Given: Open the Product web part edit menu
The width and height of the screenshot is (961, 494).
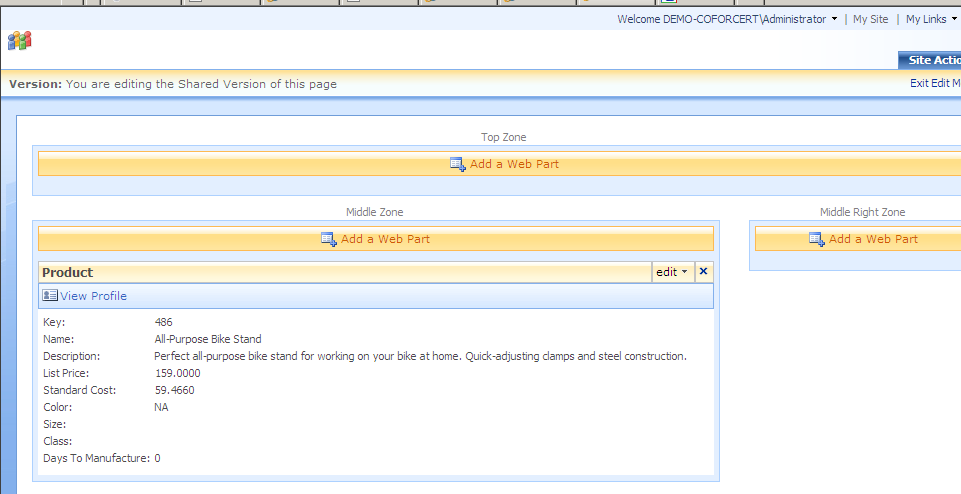Looking at the screenshot, I should [x=671, y=272].
